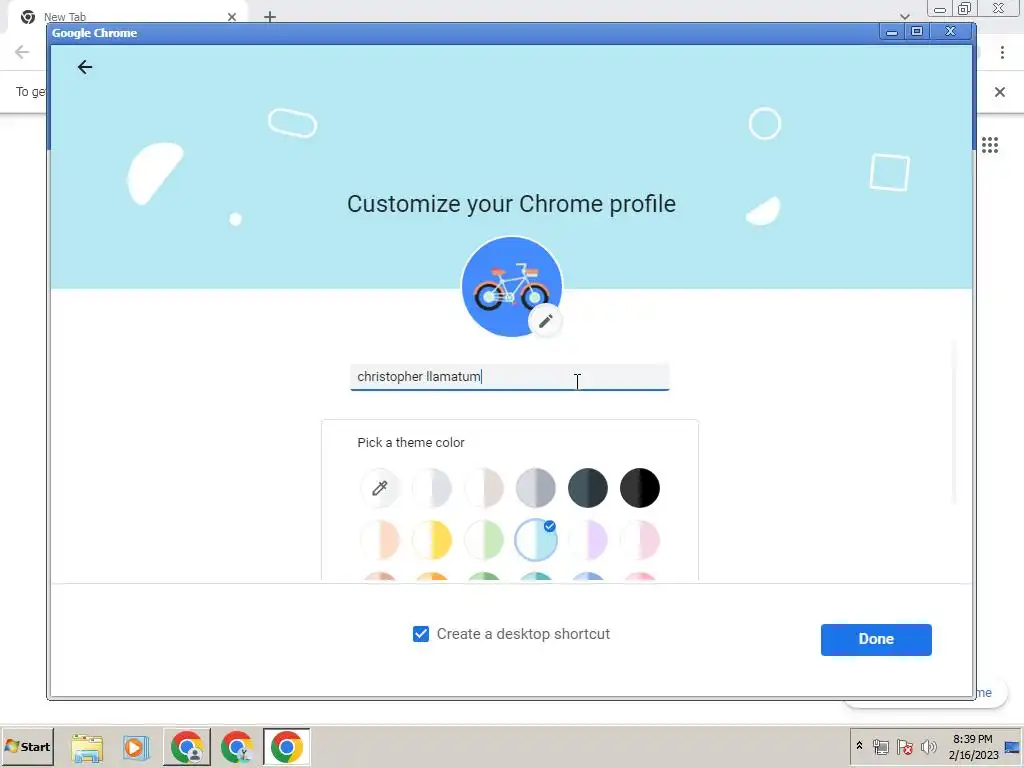Screen dimensions: 1024x768
Task: Switch to first Chrome profile taskbar icon
Action: coord(187,747)
